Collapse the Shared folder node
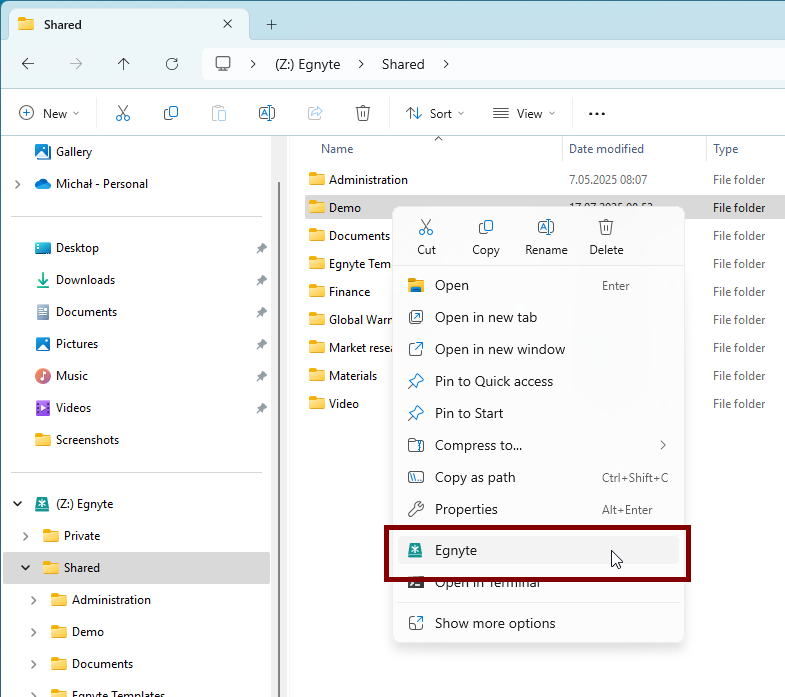This screenshot has width=785, height=697. click(x=26, y=568)
